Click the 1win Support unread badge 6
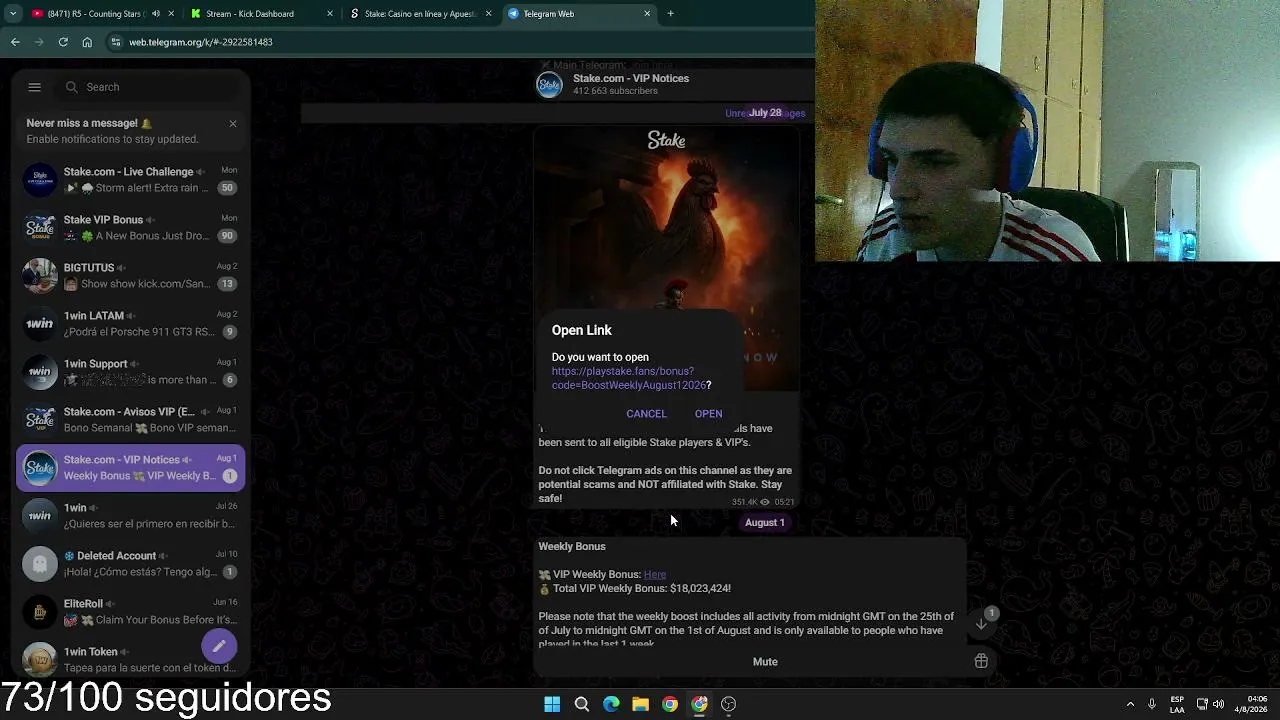Viewport: 1280px width, 720px height. tap(230, 380)
